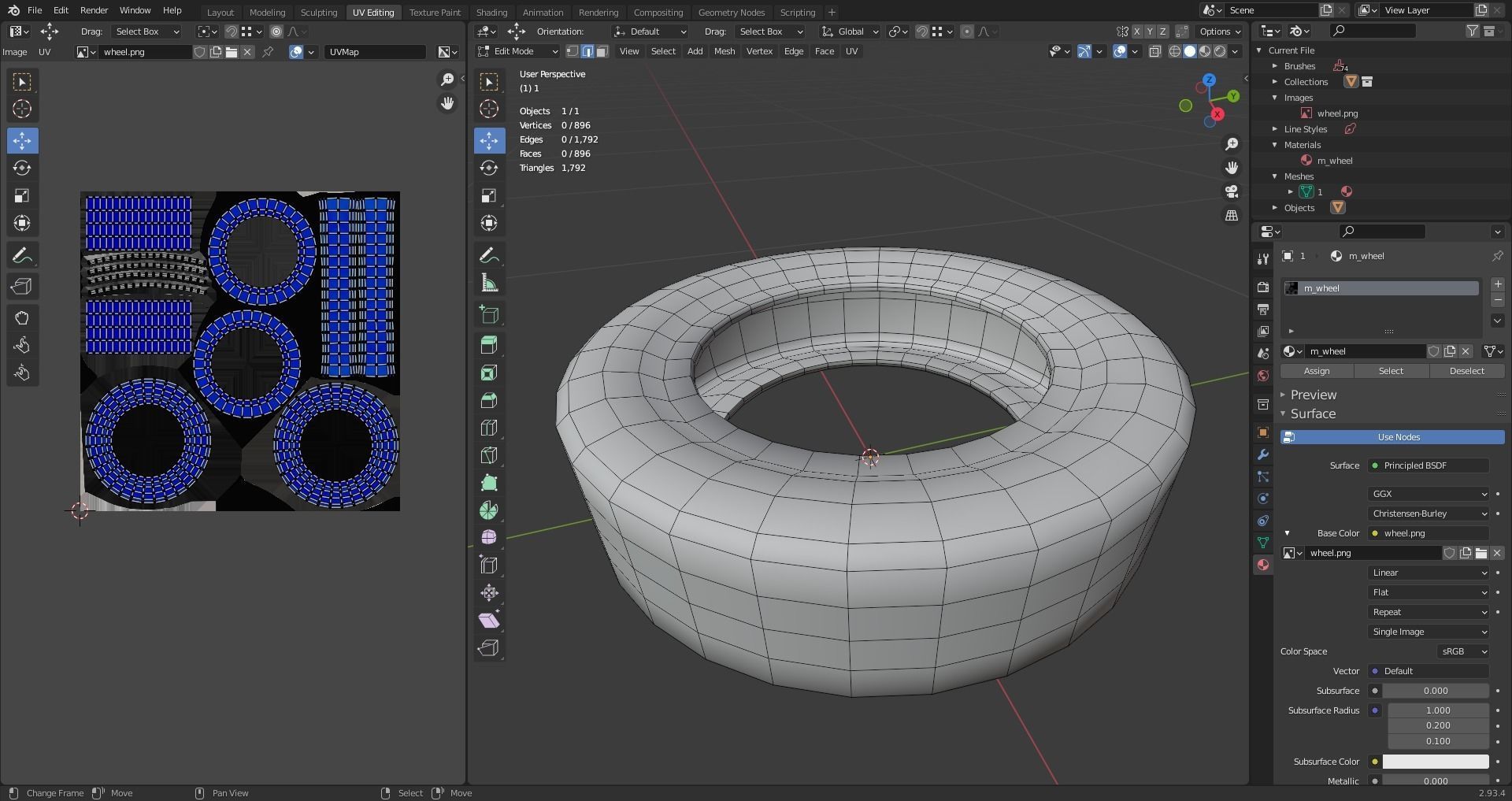
Task: Select the Edge Slide tool
Action: (489, 565)
